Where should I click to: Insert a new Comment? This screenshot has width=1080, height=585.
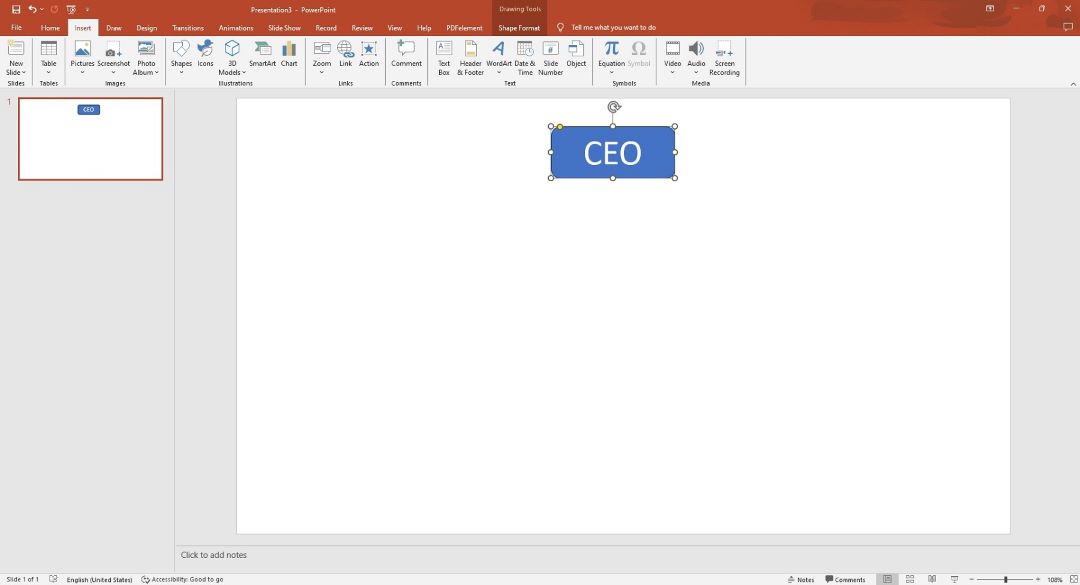[406, 54]
